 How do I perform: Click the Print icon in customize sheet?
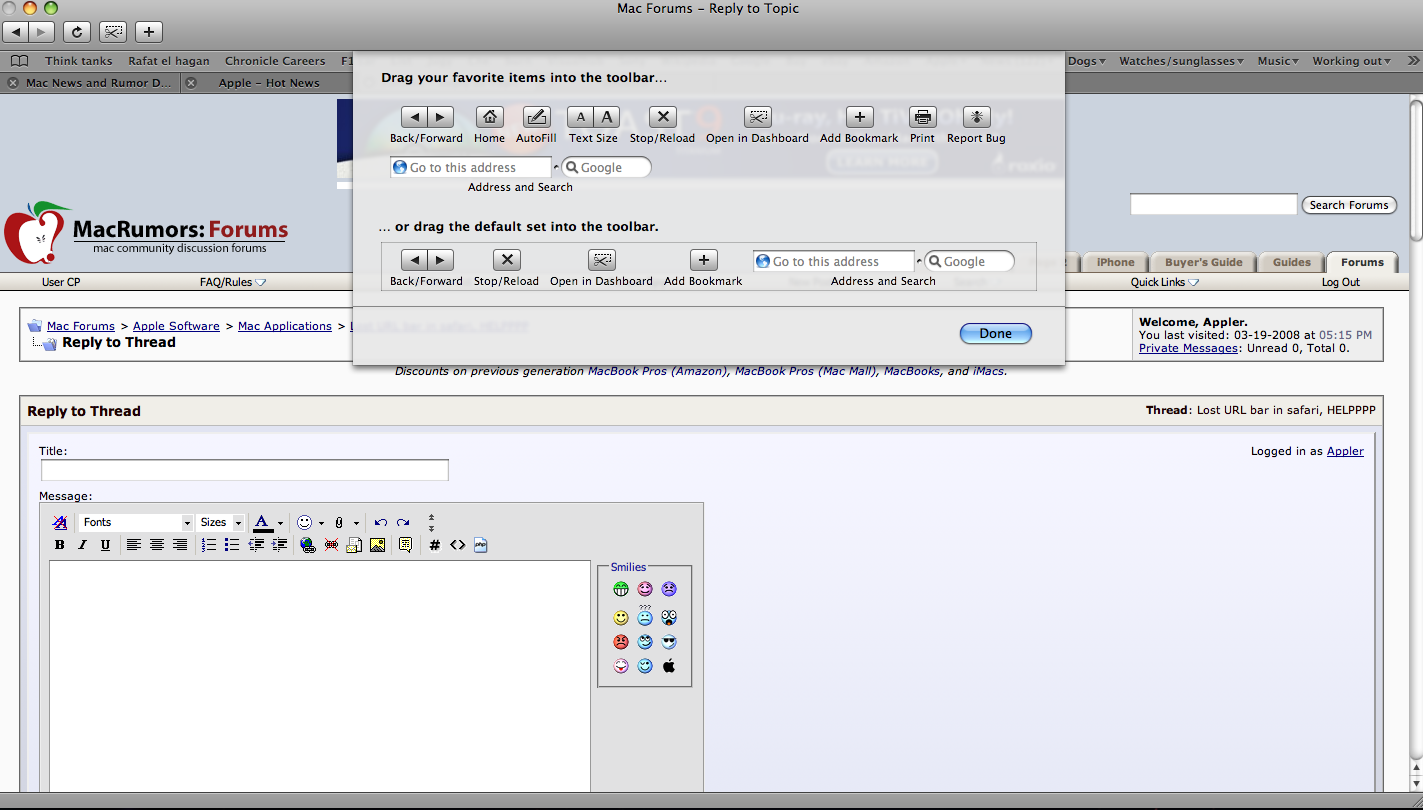coord(922,117)
